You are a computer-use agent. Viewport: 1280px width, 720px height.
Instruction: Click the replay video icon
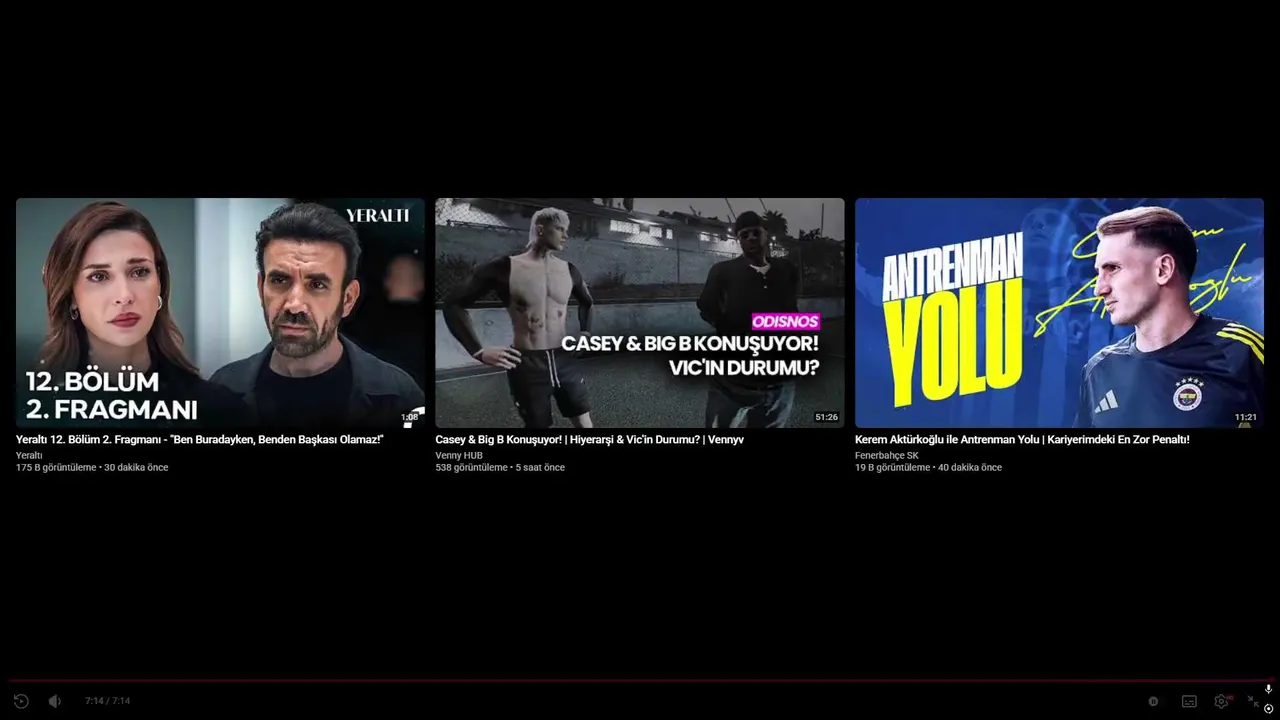coord(21,701)
